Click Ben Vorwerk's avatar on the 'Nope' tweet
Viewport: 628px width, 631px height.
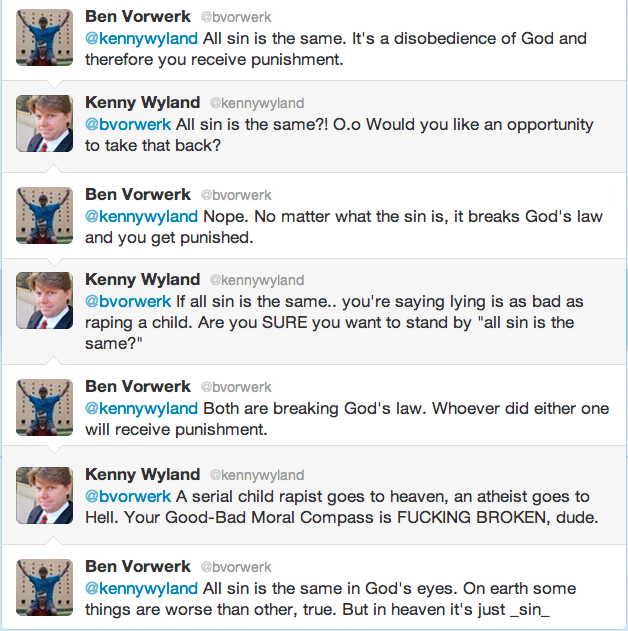(x=44, y=216)
